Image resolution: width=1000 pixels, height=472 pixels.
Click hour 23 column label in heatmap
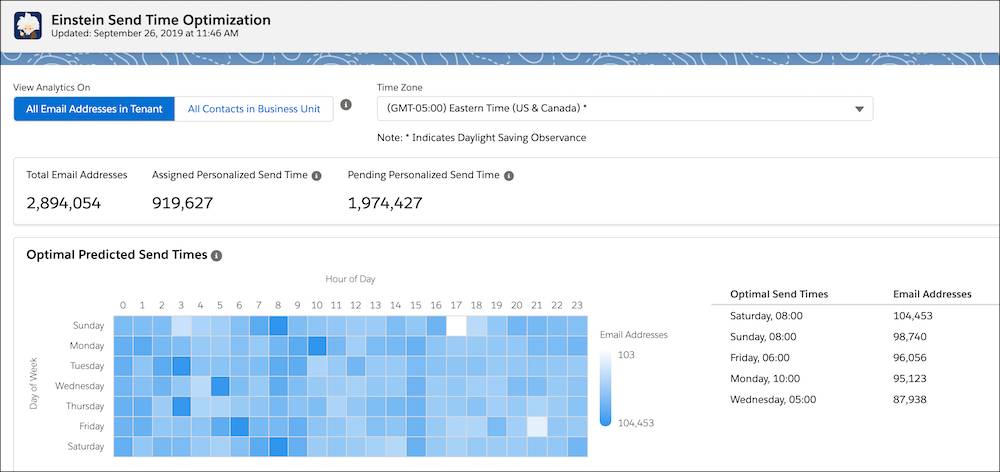click(x=577, y=306)
